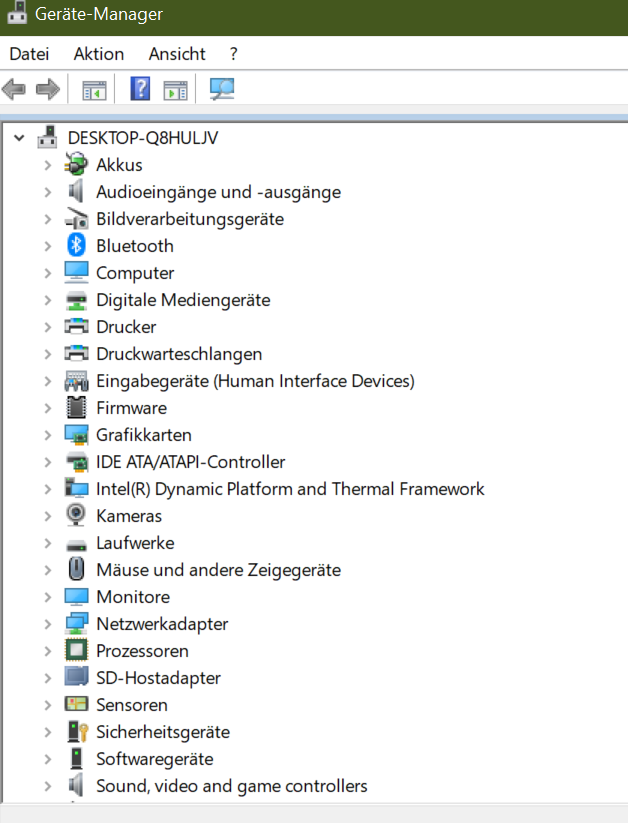Open the Ansicht menu

177,54
